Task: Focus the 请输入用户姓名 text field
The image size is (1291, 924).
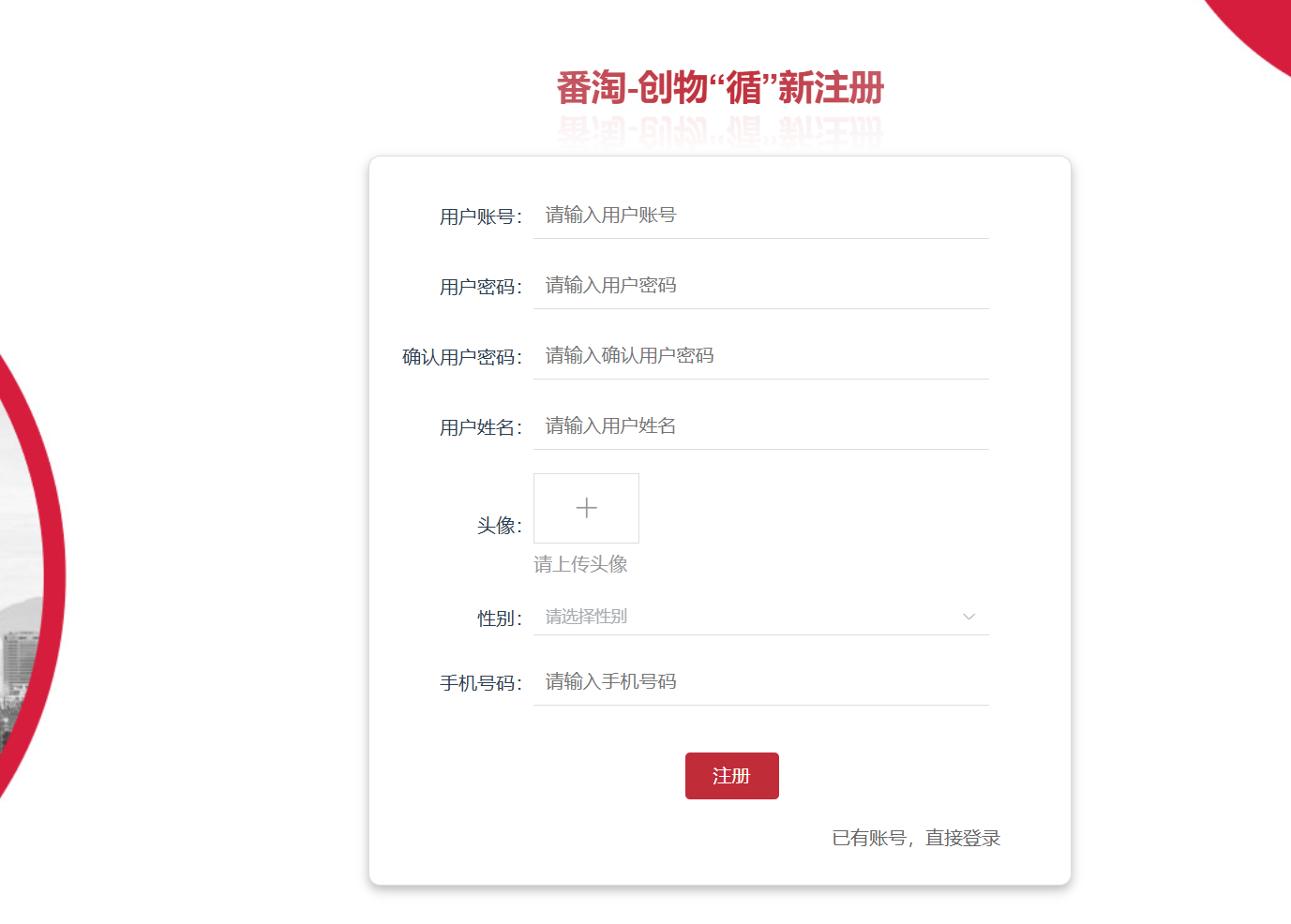Action: point(760,426)
